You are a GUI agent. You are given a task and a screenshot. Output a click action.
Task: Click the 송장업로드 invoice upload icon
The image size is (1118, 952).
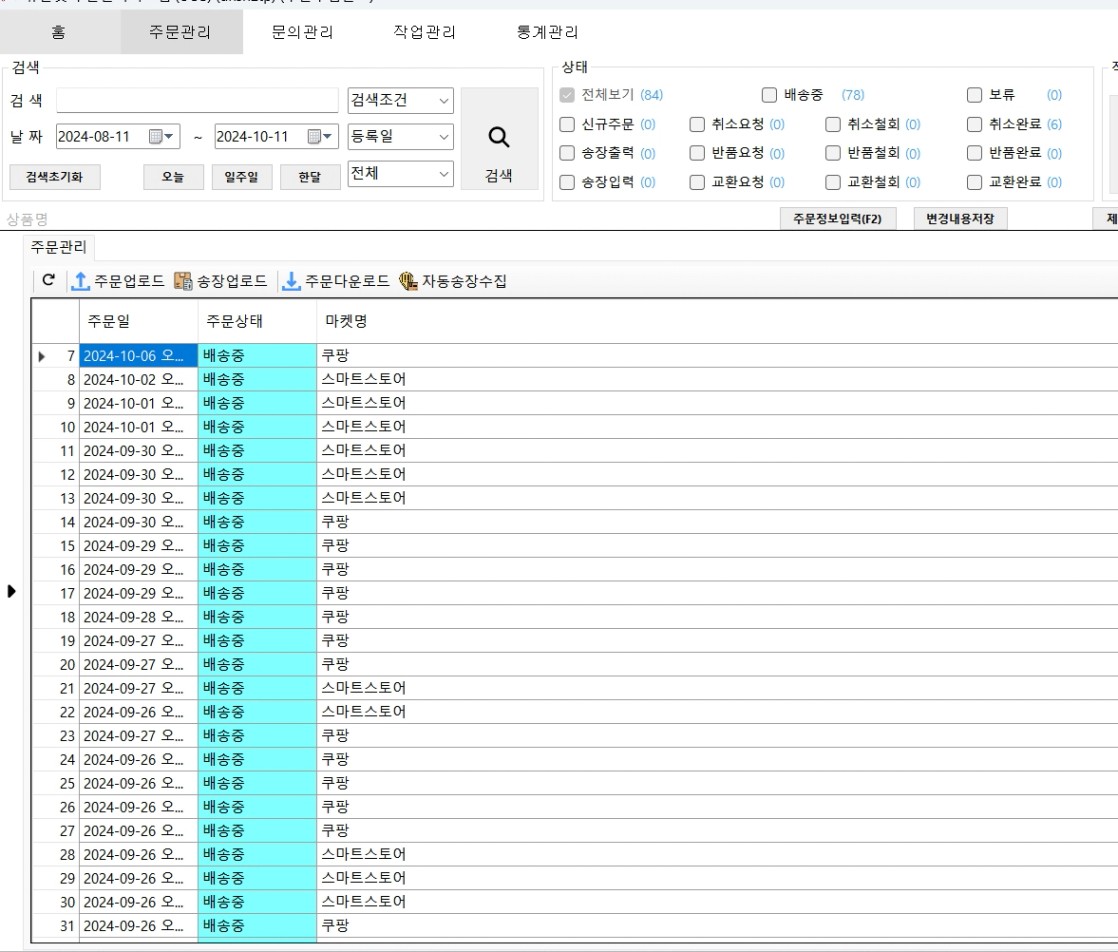(x=183, y=282)
